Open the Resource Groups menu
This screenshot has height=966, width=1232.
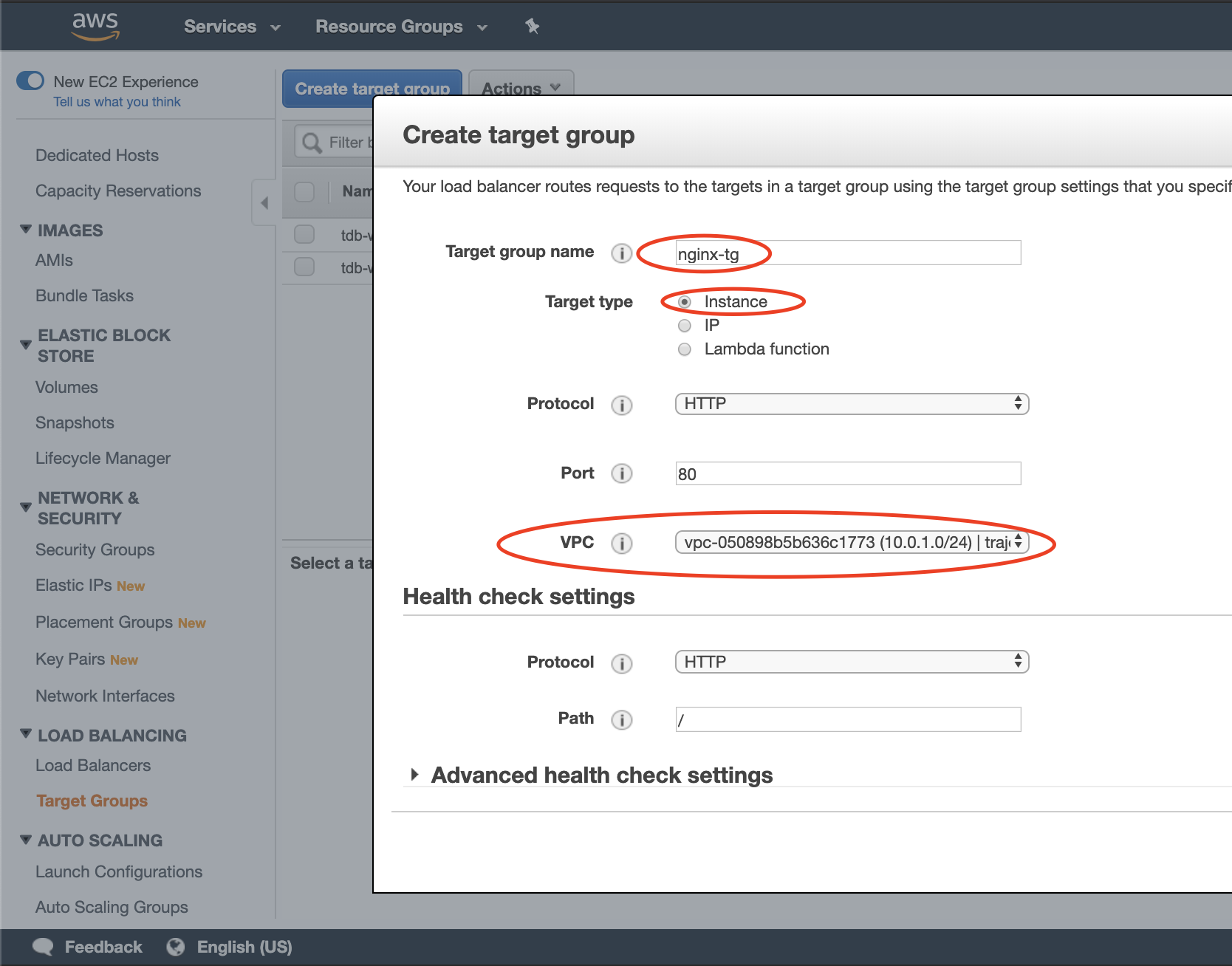(x=401, y=27)
